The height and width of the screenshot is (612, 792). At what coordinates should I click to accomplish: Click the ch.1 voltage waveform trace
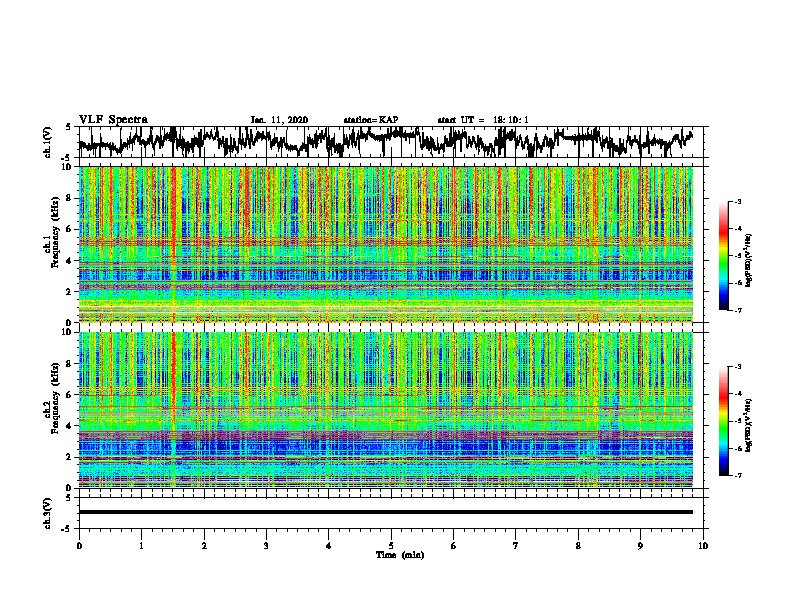(x=385, y=141)
